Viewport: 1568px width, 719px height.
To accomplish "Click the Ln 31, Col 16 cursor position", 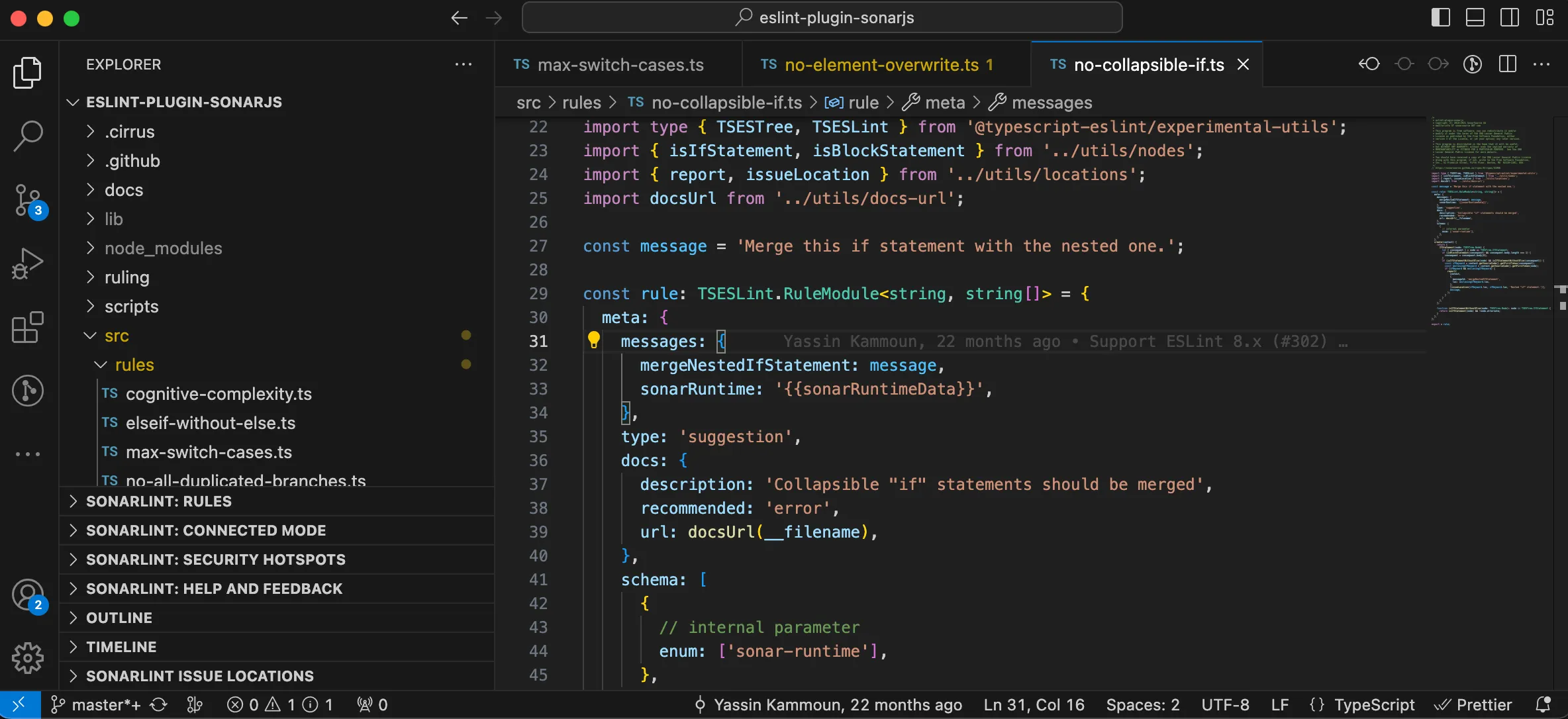I will pos(1034,704).
